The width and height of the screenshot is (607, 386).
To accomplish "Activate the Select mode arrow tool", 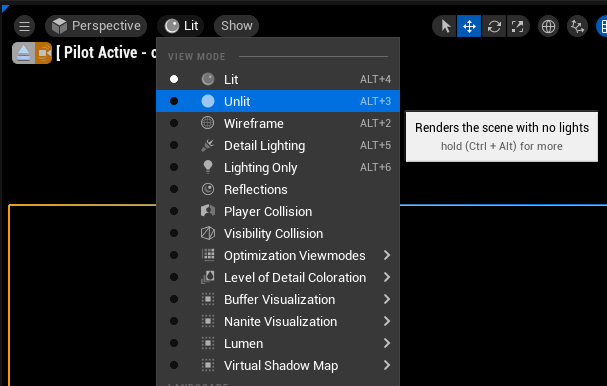I will 445,26.
